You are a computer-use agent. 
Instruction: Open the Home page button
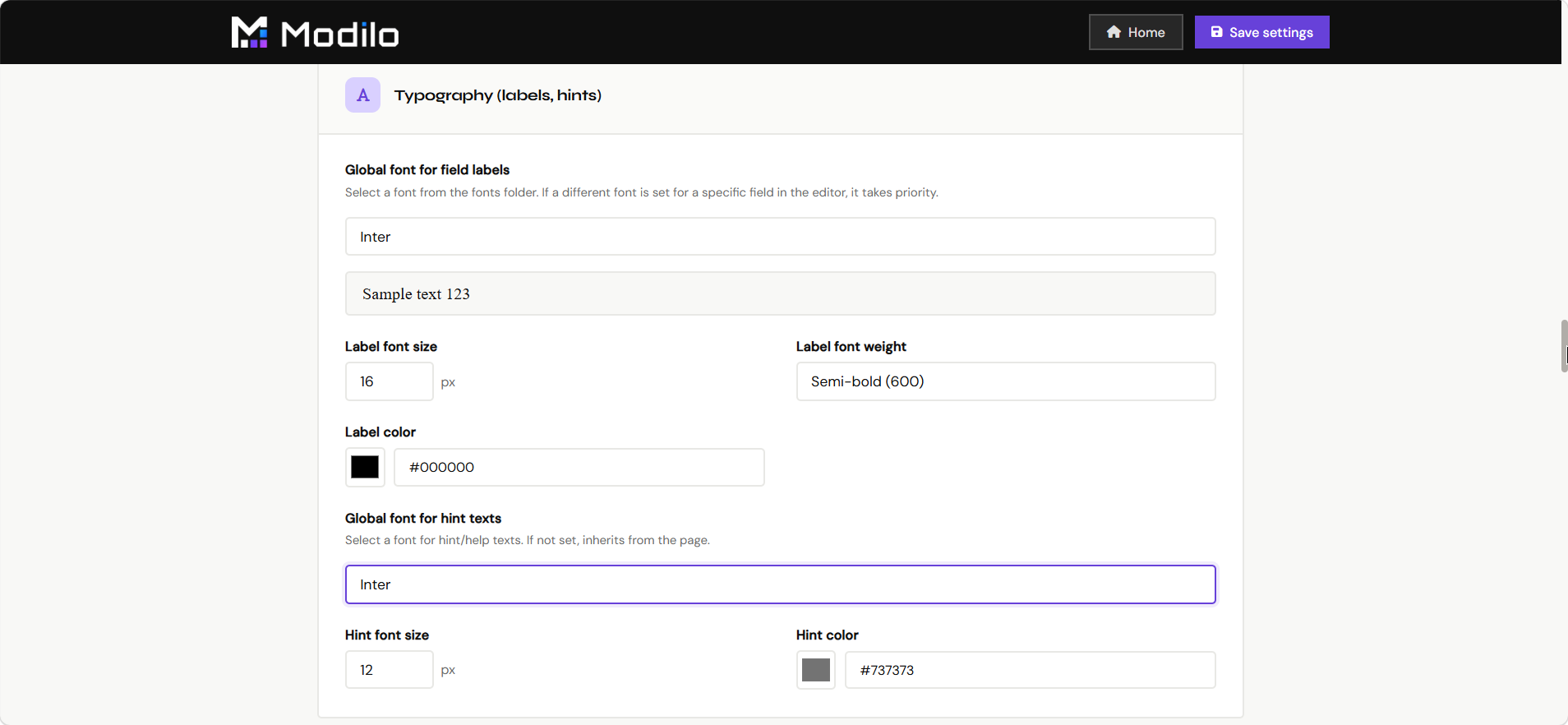[1136, 32]
